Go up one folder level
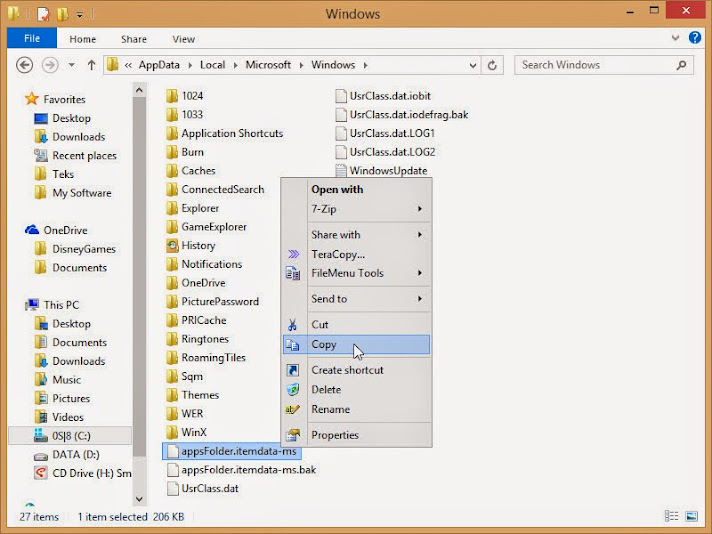 point(91,65)
